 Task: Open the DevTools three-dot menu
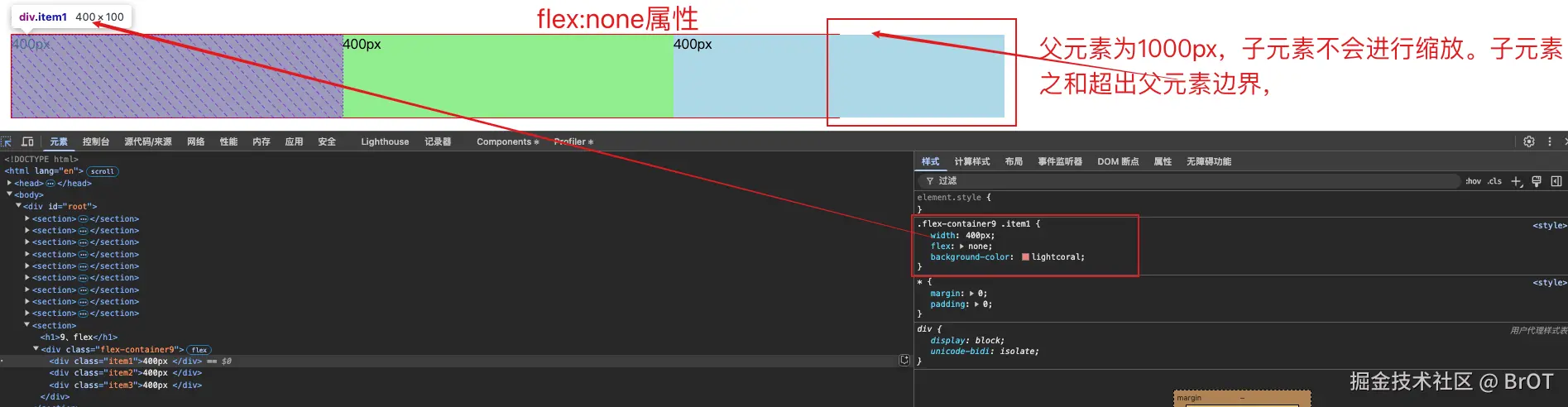pos(1550,141)
